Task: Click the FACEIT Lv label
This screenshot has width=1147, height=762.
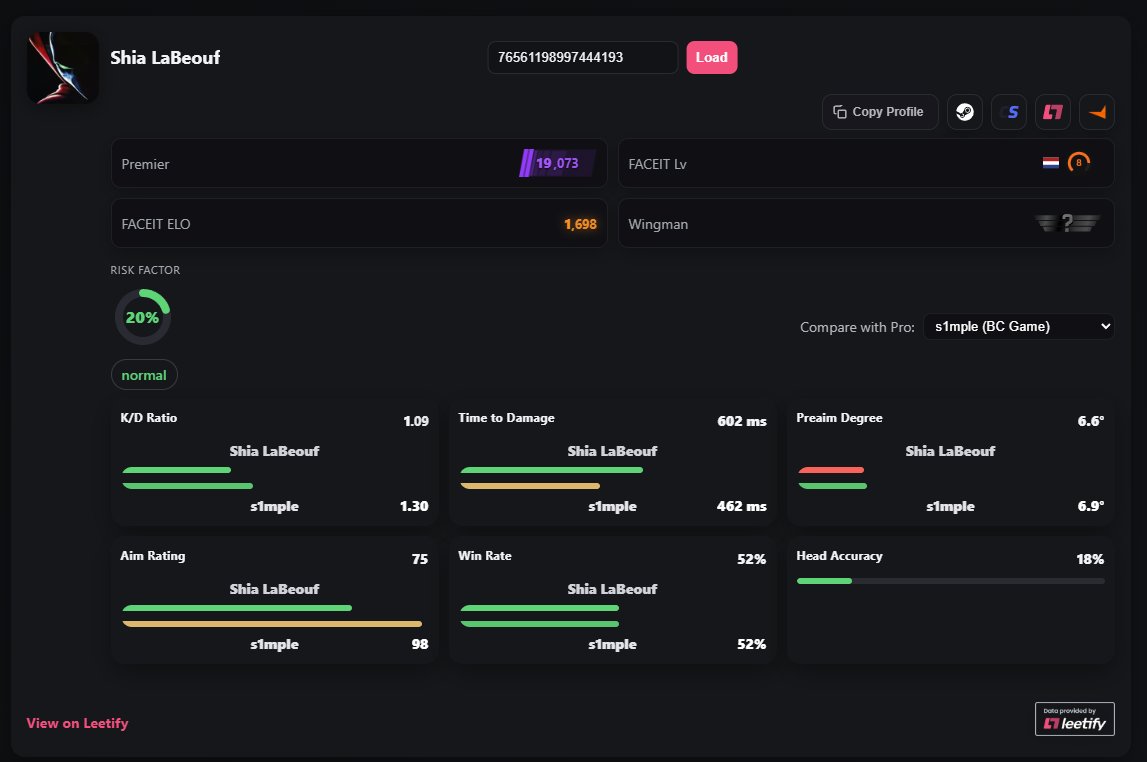Action: [x=657, y=165]
